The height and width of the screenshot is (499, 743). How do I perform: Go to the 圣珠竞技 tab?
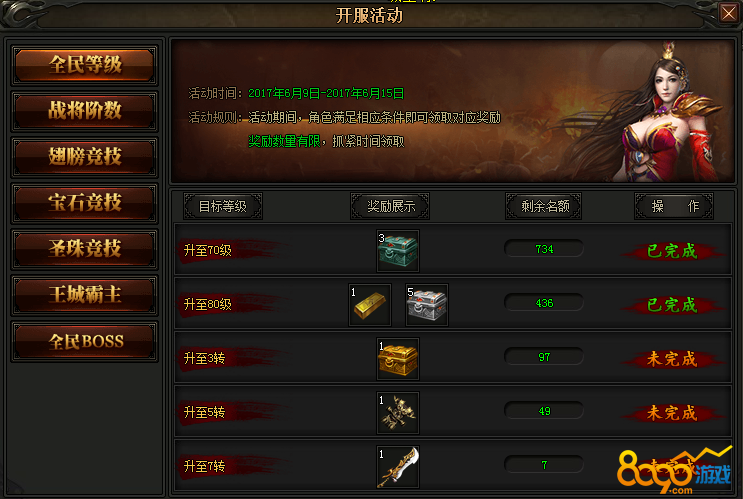tap(84, 249)
